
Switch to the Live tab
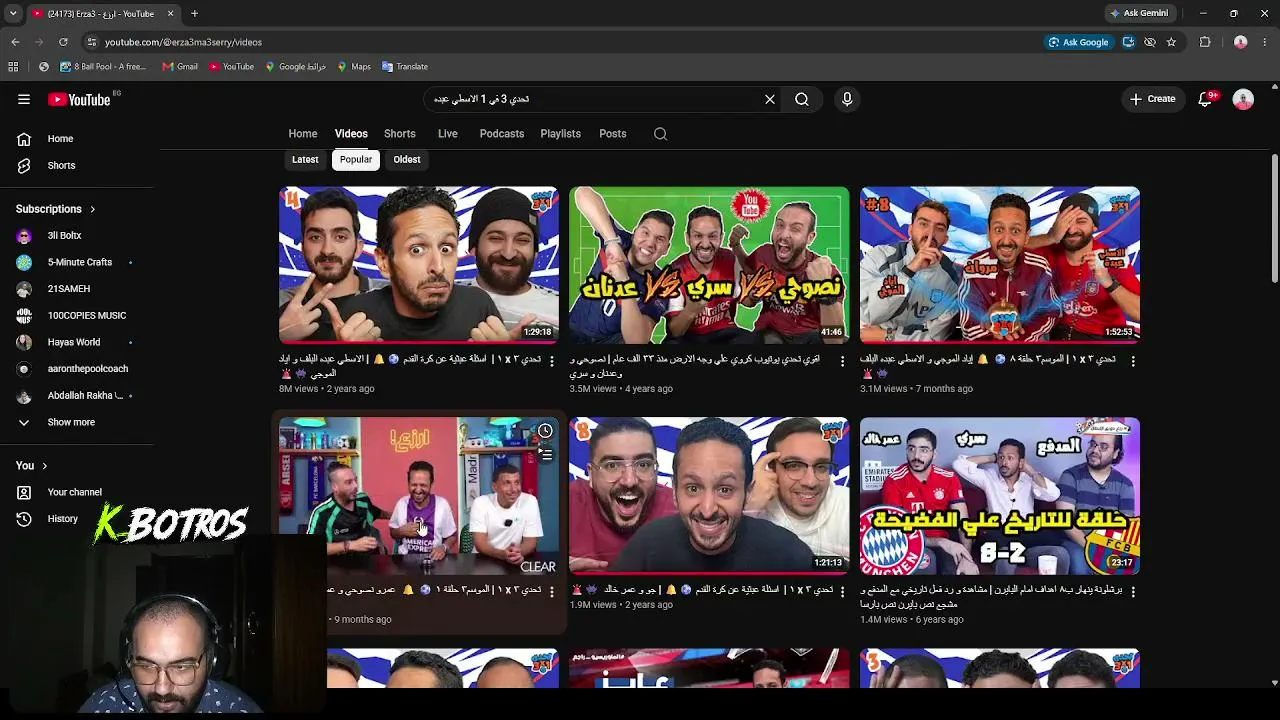tap(448, 134)
